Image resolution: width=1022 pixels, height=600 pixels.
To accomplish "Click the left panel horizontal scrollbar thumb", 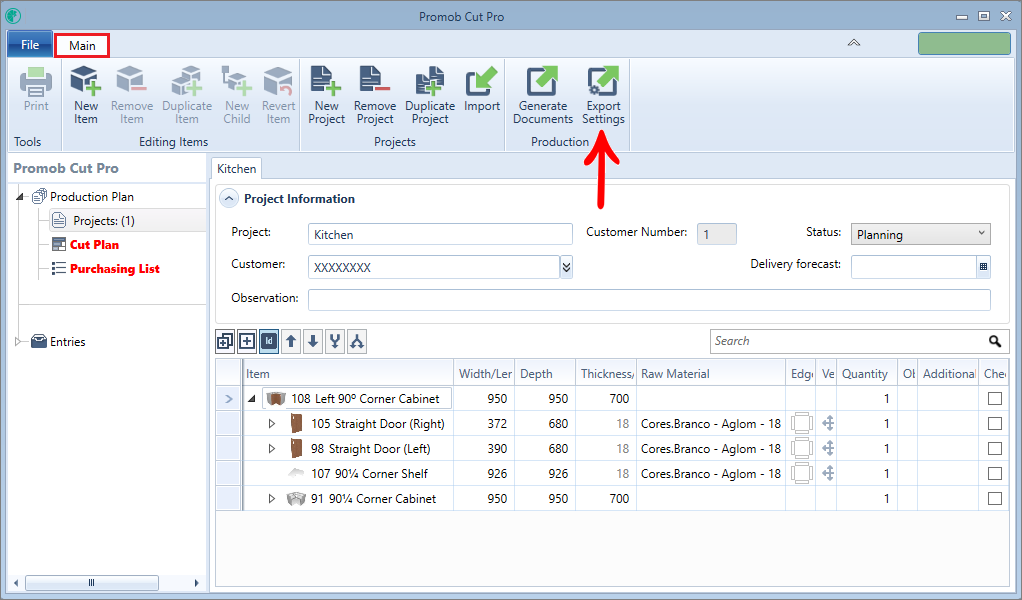I will [91, 582].
